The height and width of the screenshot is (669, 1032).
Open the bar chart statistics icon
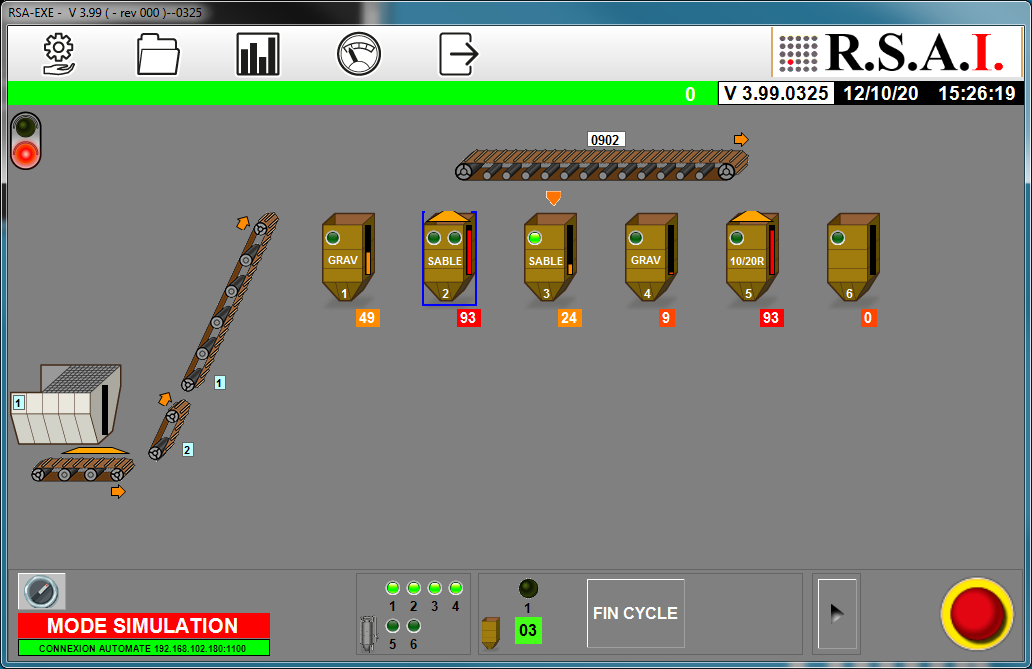258,54
